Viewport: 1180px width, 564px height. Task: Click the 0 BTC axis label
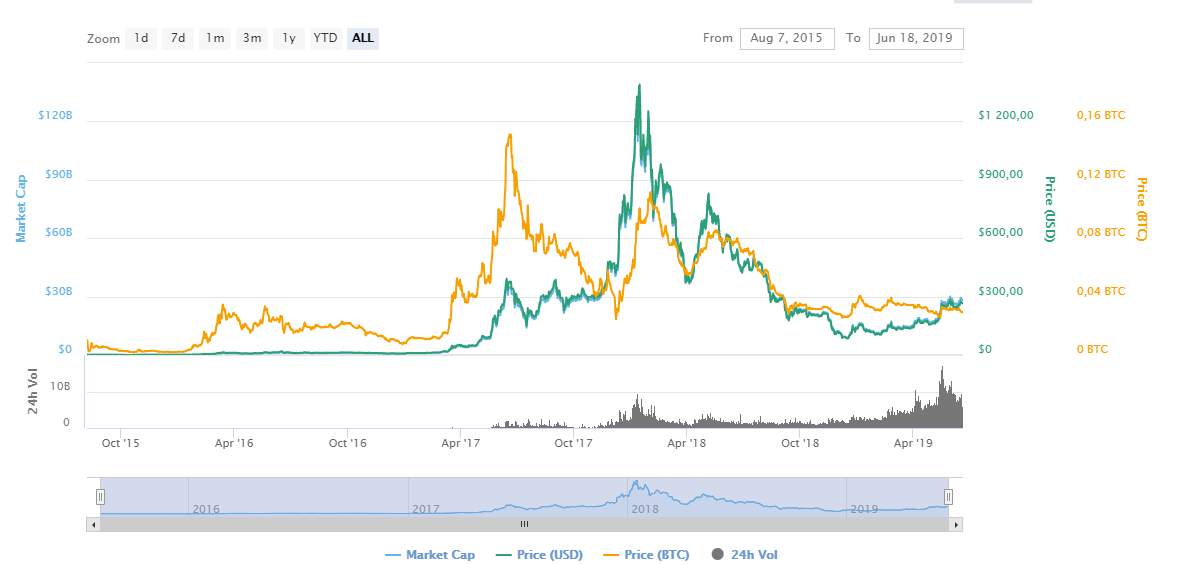(1092, 350)
